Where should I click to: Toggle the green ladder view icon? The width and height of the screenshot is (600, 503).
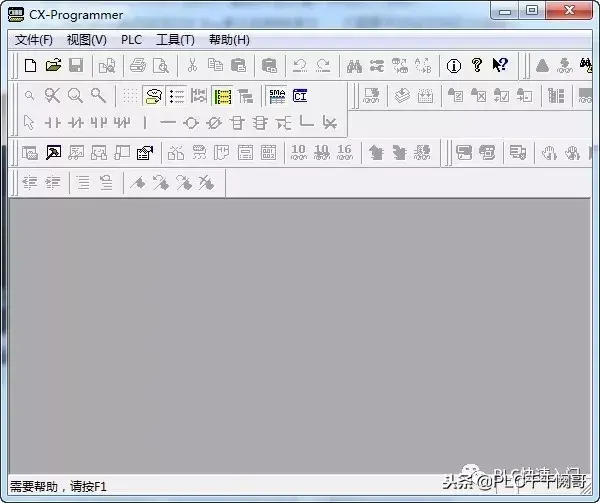pos(222,96)
